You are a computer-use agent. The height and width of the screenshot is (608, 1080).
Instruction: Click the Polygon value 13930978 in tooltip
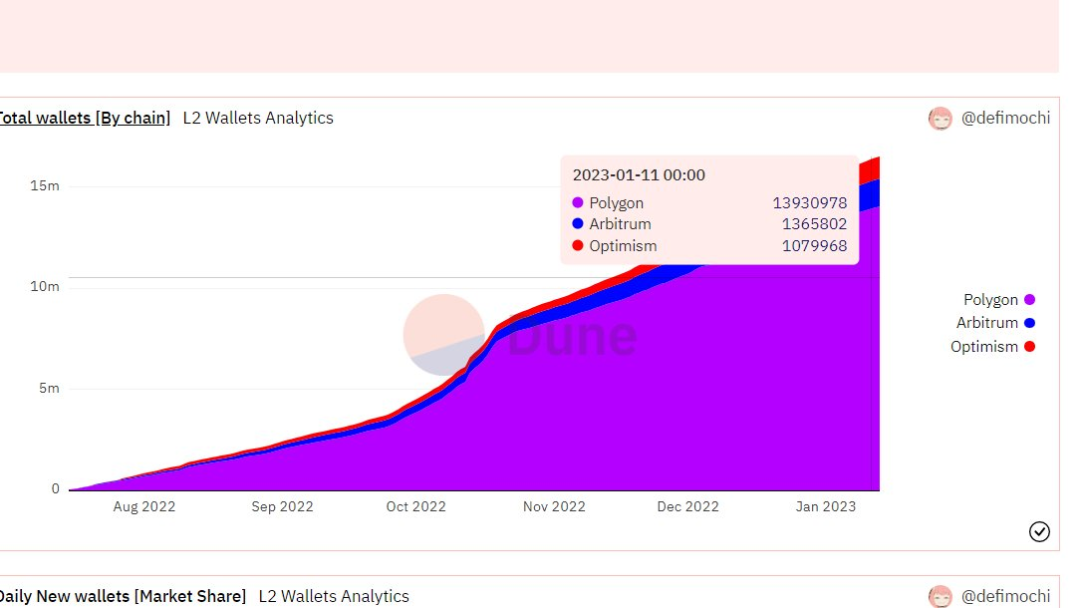(809, 203)
